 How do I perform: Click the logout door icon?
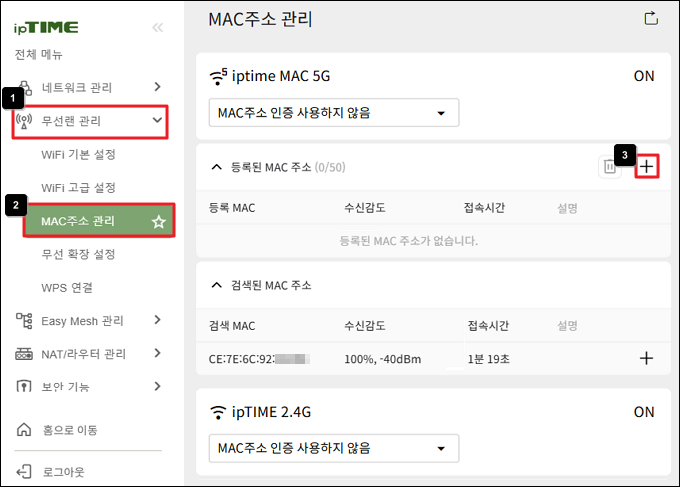coord(24,471)
